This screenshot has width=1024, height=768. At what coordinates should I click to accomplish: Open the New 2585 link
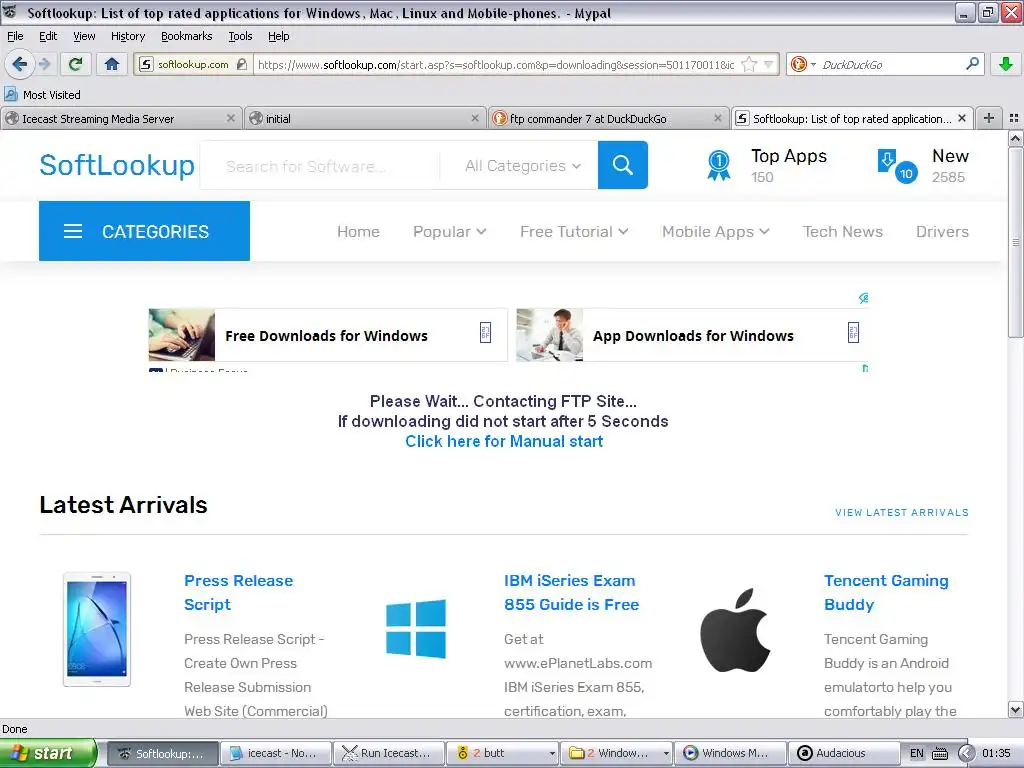click(x=950, y=166)
